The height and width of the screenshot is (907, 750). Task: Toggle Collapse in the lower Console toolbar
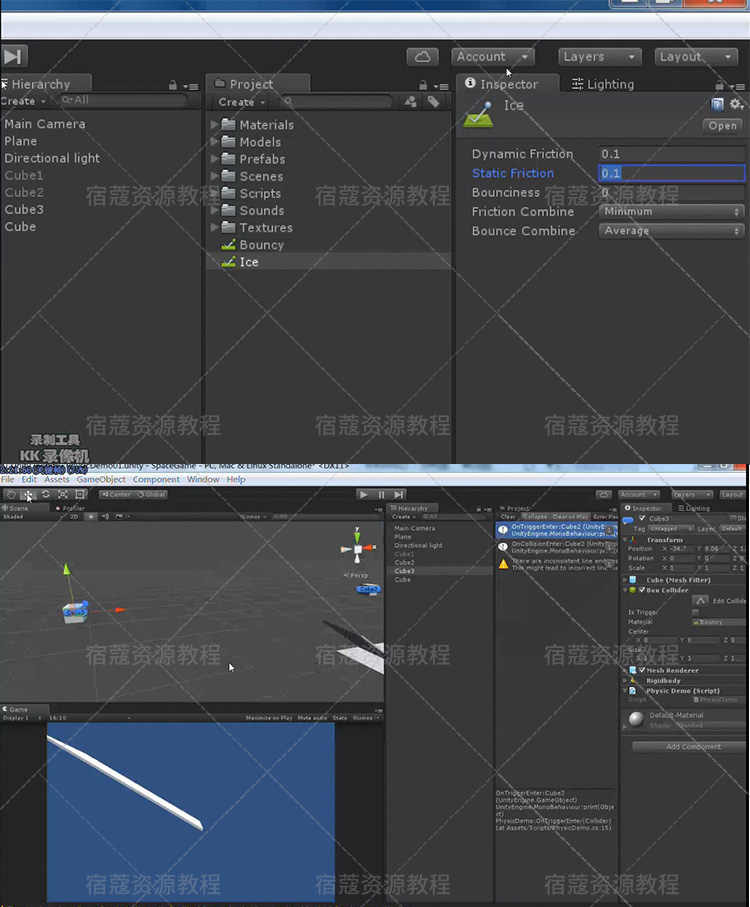click(x=535, y=517)
